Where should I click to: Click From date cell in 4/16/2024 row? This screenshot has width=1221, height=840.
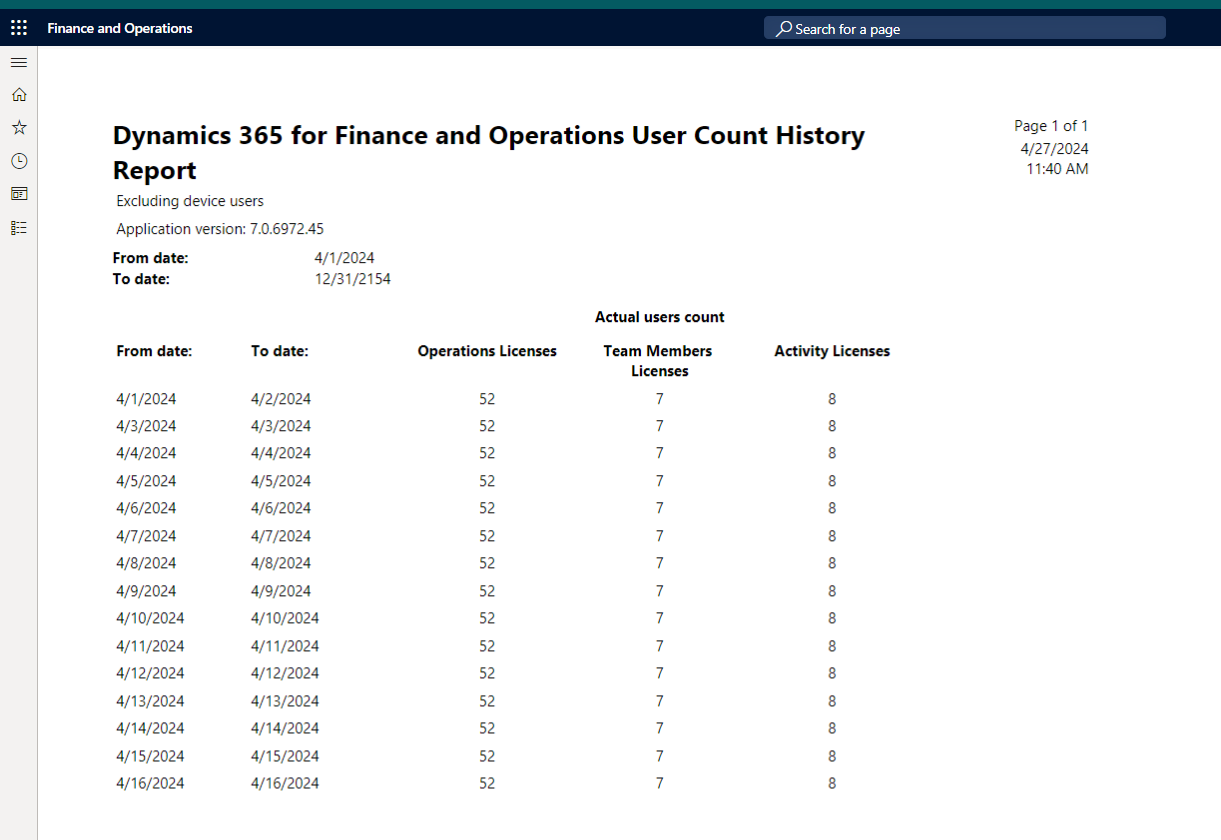150,783
